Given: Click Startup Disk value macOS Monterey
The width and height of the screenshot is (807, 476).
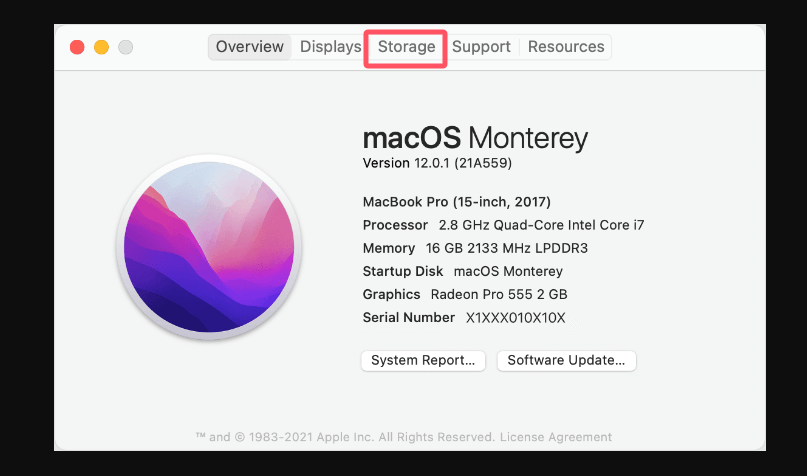Looking at the screenshot, I should pos(508,271).
